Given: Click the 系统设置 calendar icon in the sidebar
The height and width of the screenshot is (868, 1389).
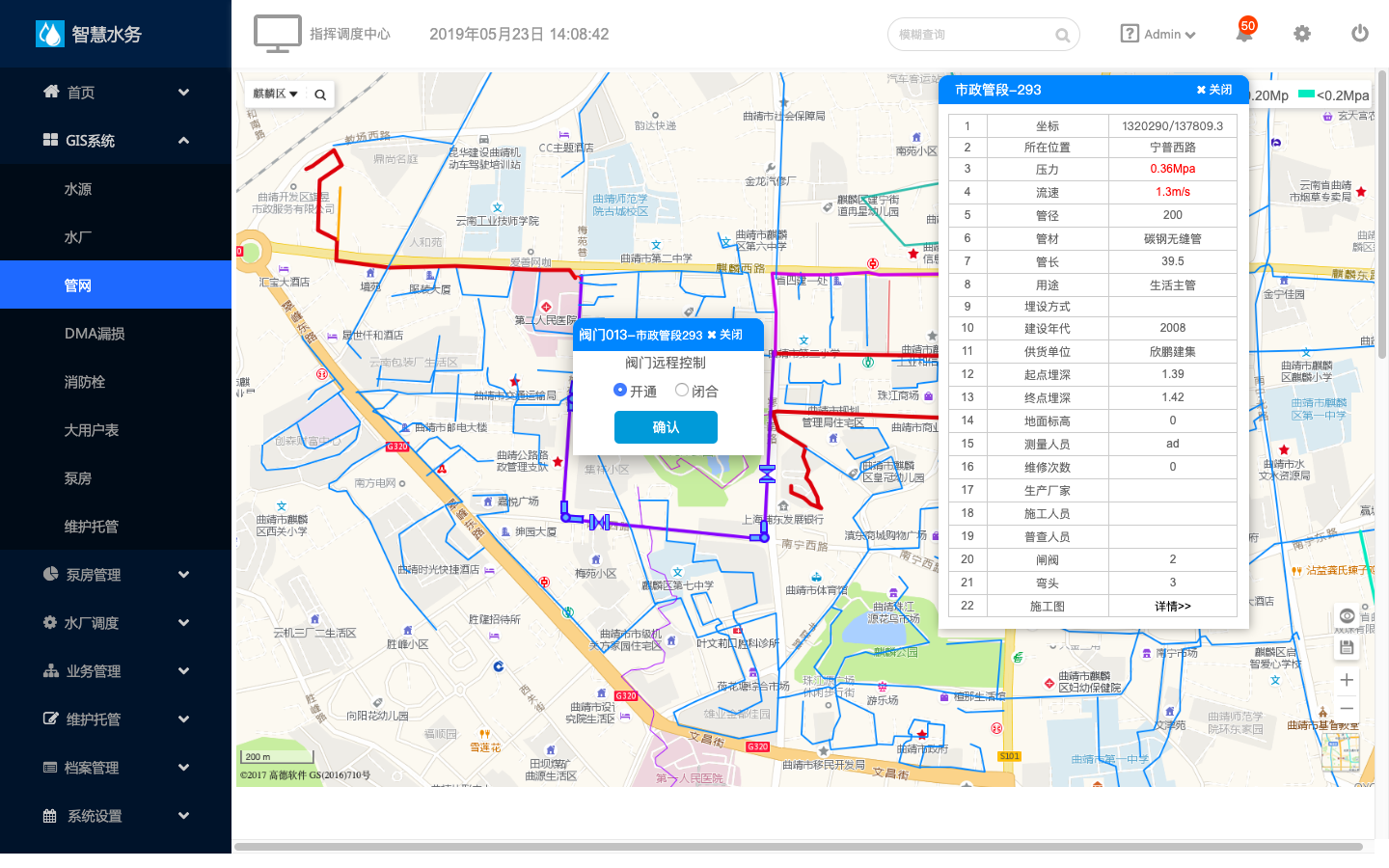Looking at the screenshot, I should (x=50, y=816).
